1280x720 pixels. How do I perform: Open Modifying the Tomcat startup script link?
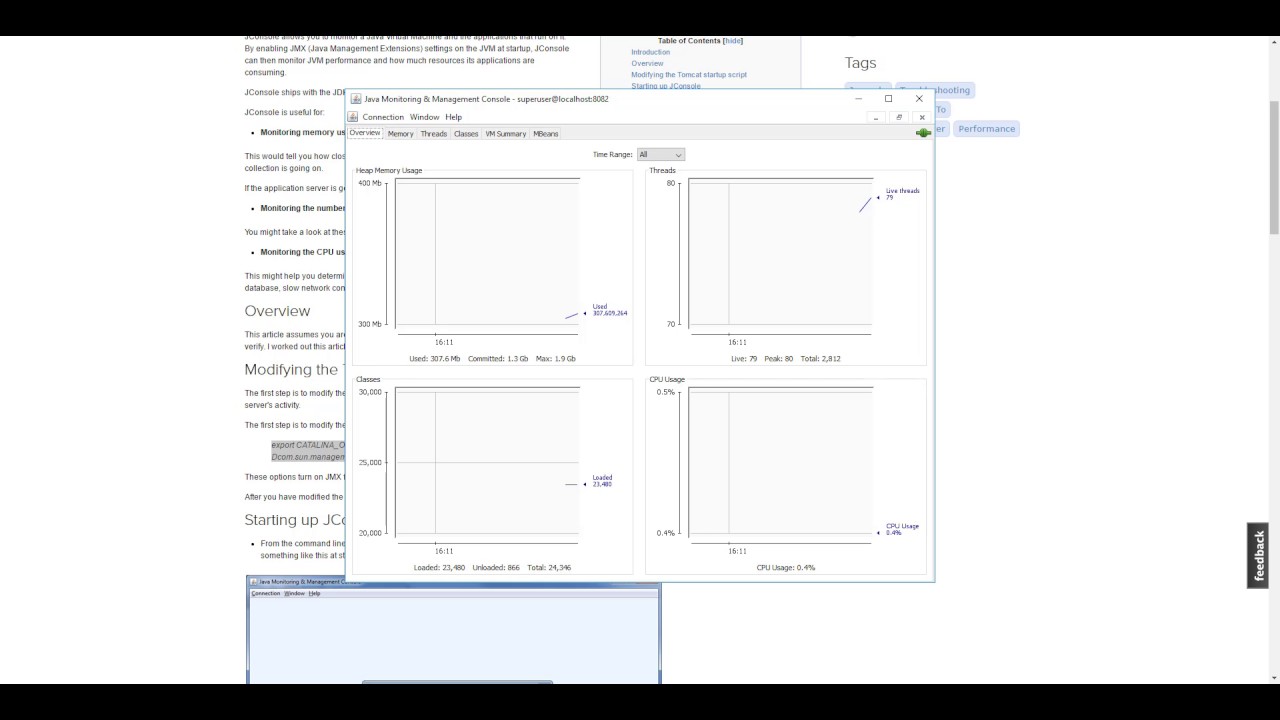(x=689, y=74)
